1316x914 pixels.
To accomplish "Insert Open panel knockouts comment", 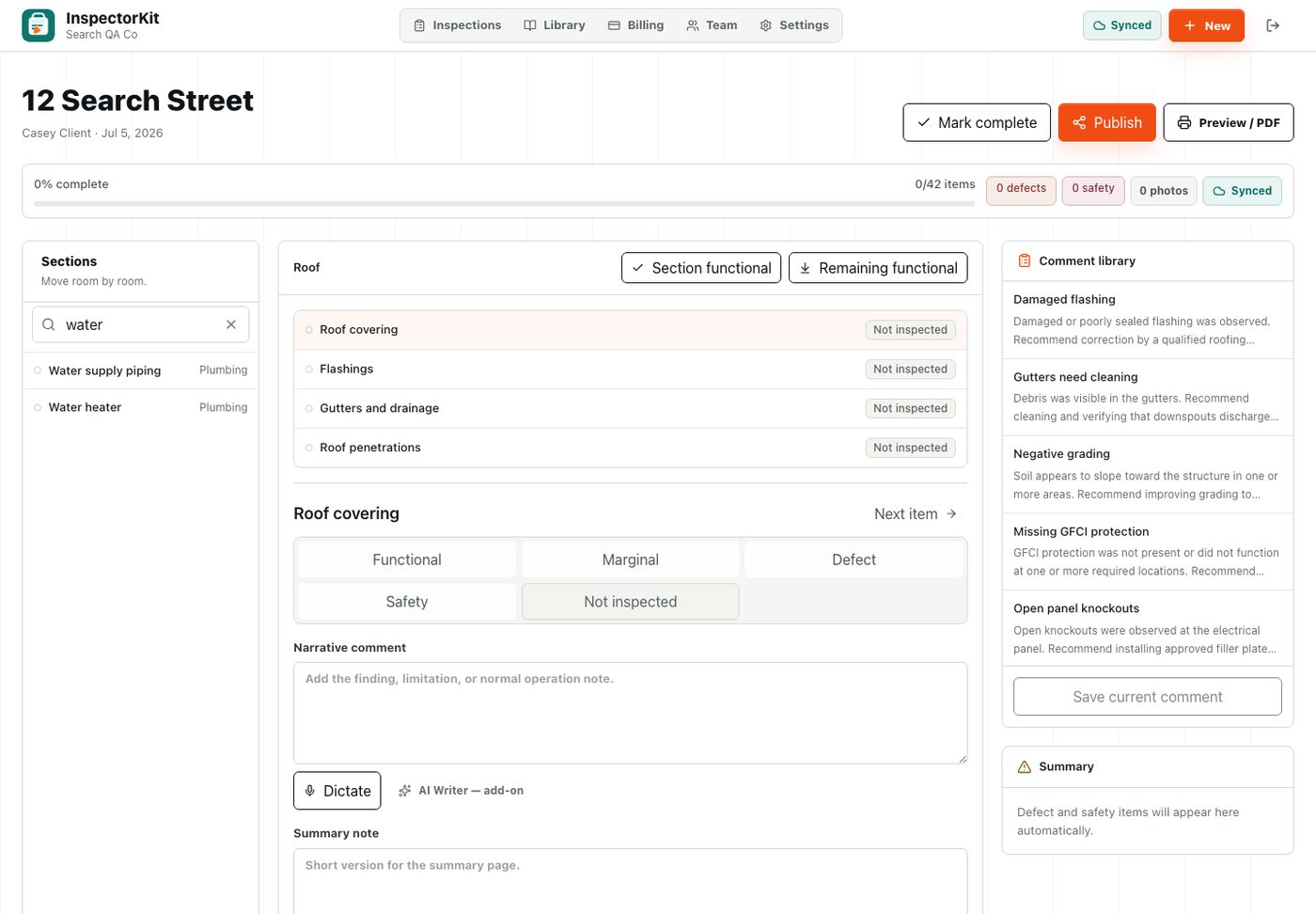I will click(1148, 628).
